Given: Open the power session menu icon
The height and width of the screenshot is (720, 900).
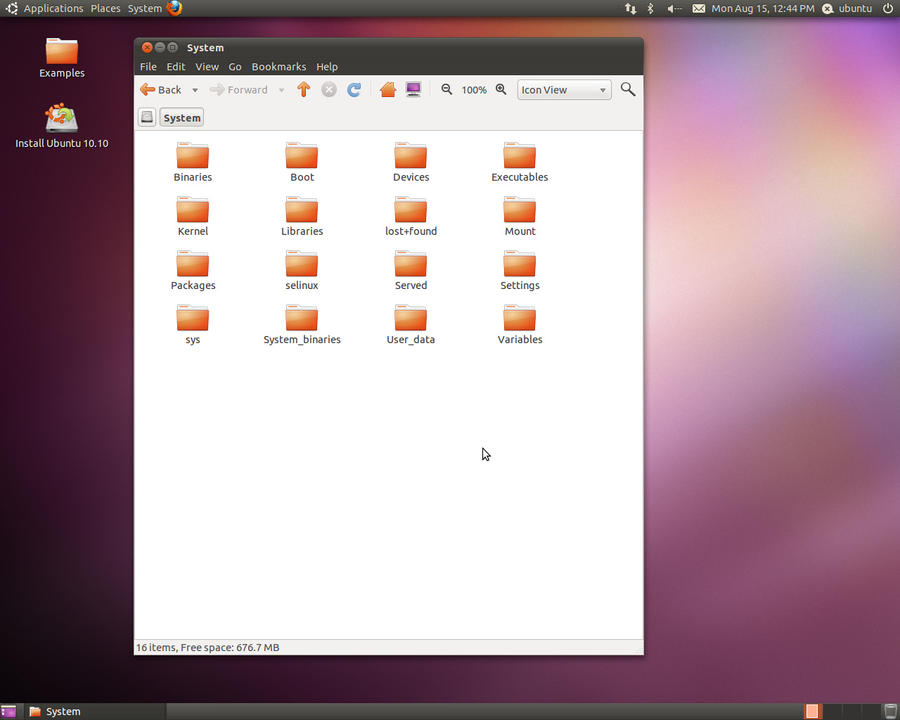Looking at the screenshot, I should pyautogui.click(x=887, y=9).
